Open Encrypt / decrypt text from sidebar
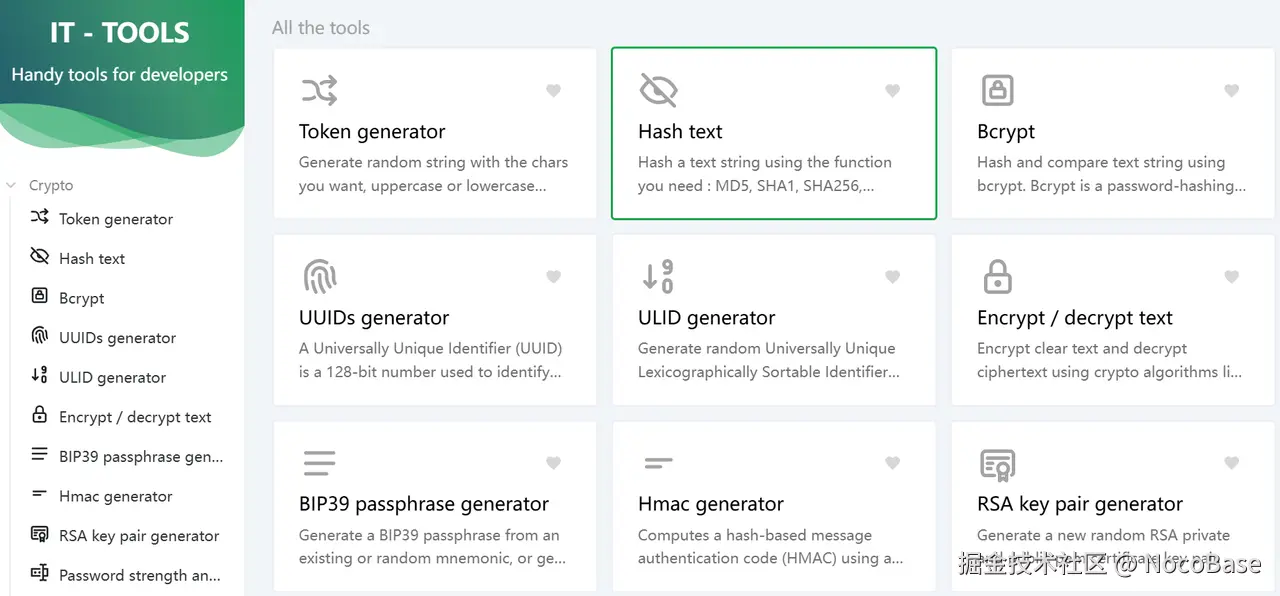The image size is (1280, 596). (x=135, y=417)
